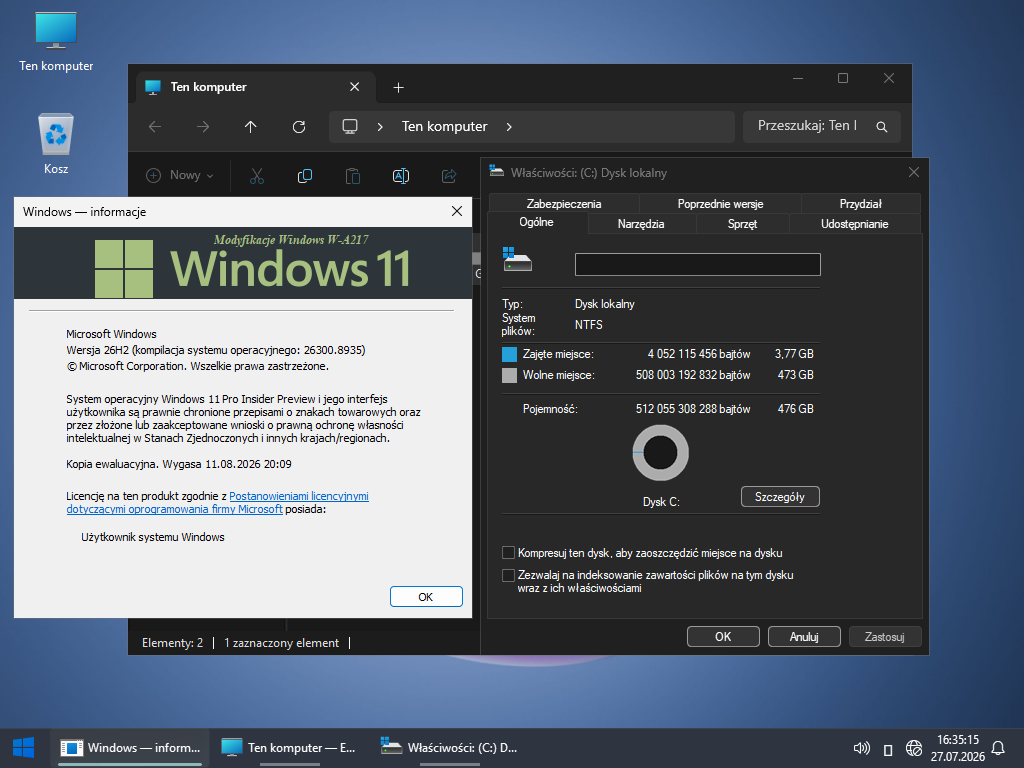The width and height of the screenshot is (1024, 768).
Task: Click Anuluj in the disk properties dialog
Action: pos(804,637)
